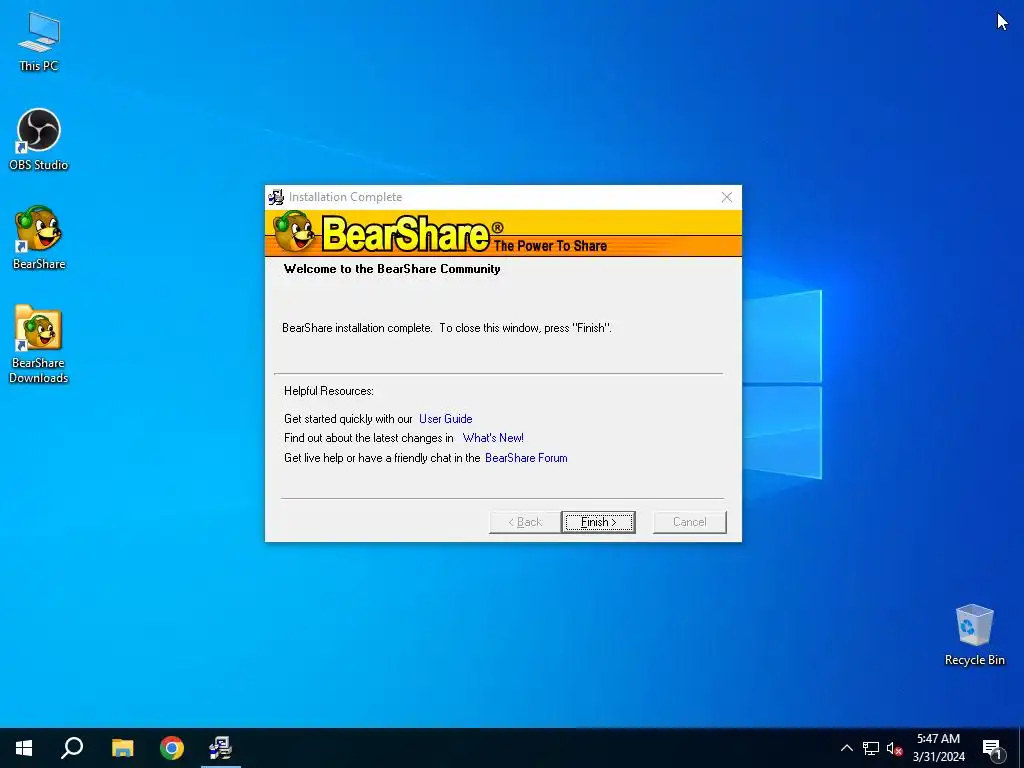
Task: Click the 'Helpful Resources:' label
Action: pos(328,391)
